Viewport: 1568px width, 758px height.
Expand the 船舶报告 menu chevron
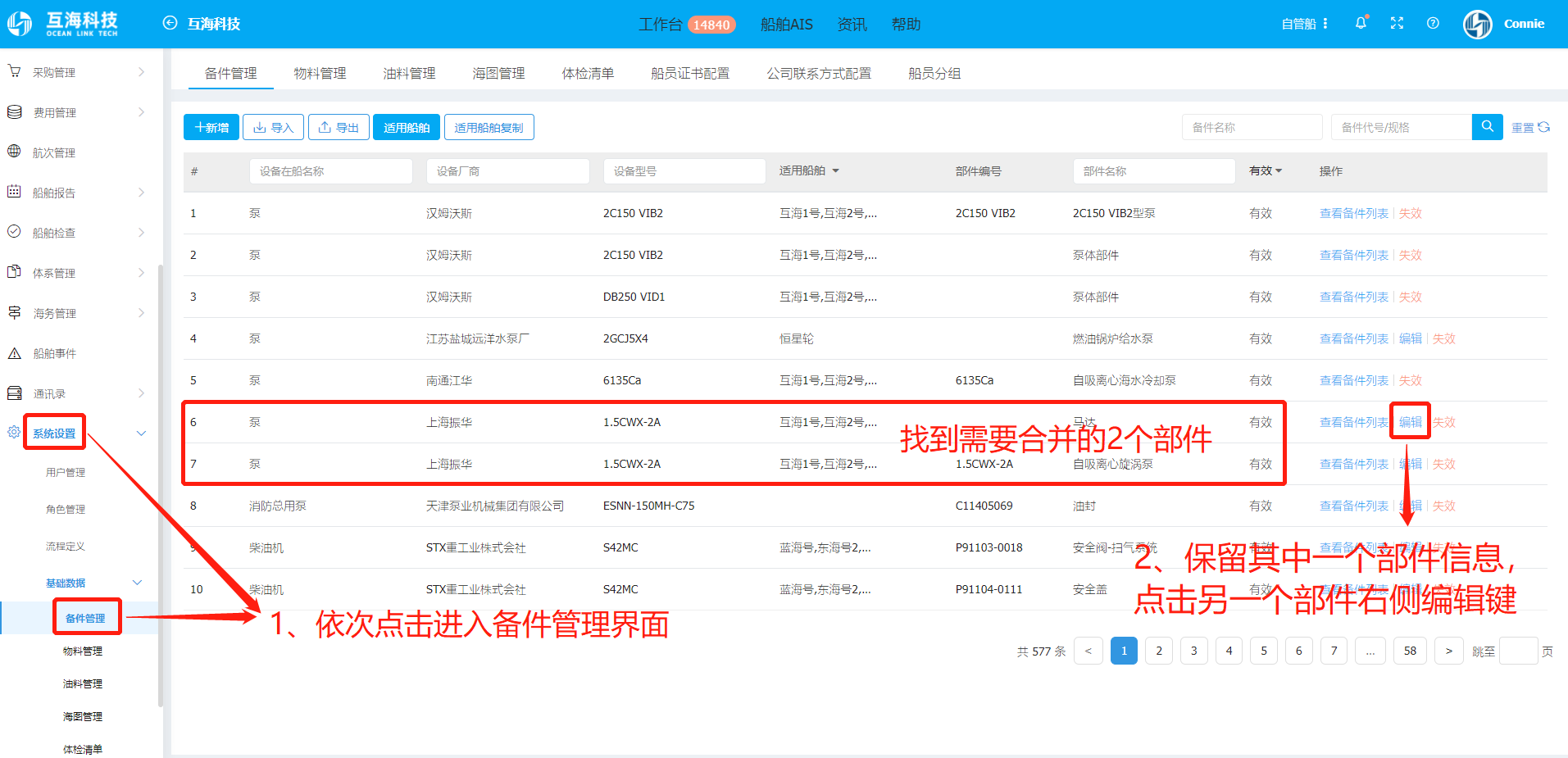coord(141,193)
